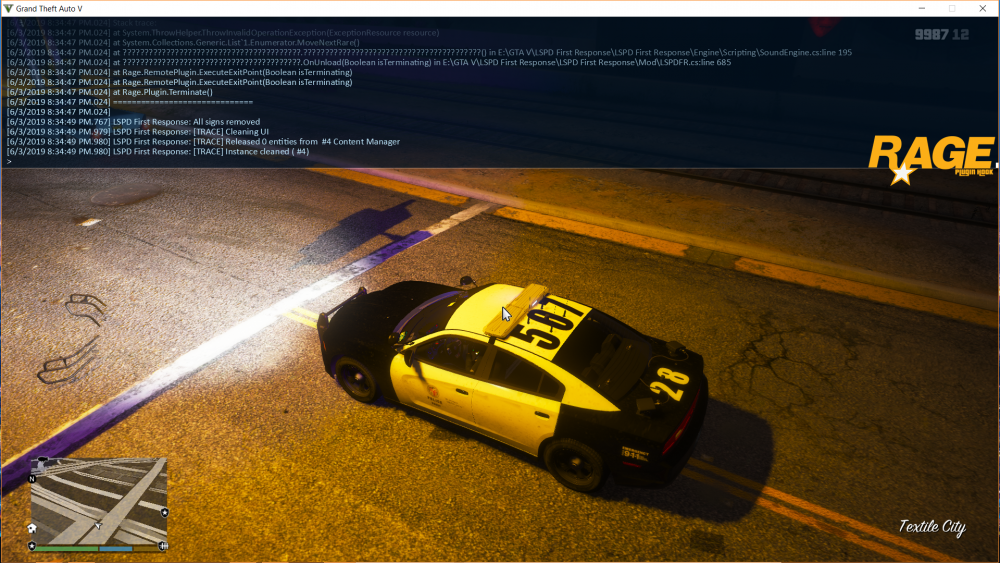The image size is (1000, 563).
Task: Click the rooftop light bar on the police car
Action: click(x=517, y=311)
